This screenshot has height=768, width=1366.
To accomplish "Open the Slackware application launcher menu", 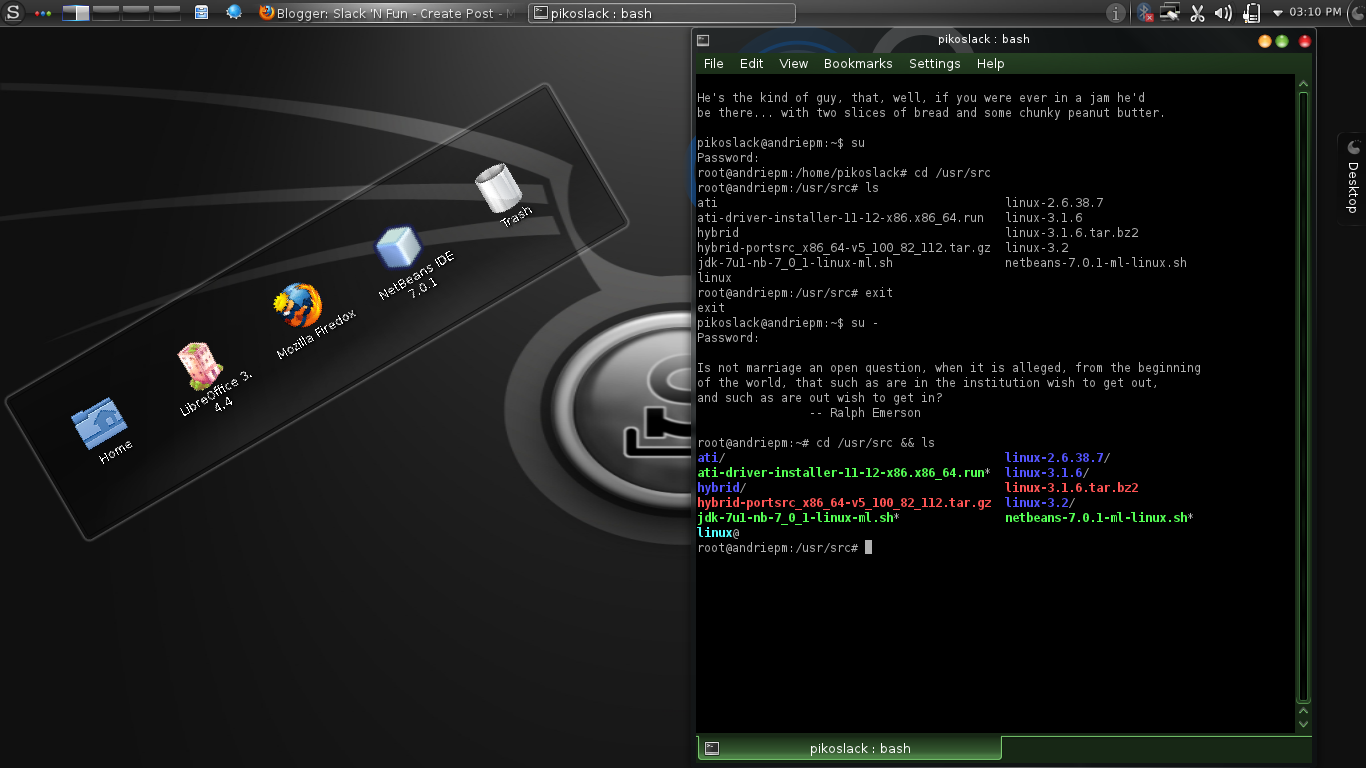I will pos(11,12).
